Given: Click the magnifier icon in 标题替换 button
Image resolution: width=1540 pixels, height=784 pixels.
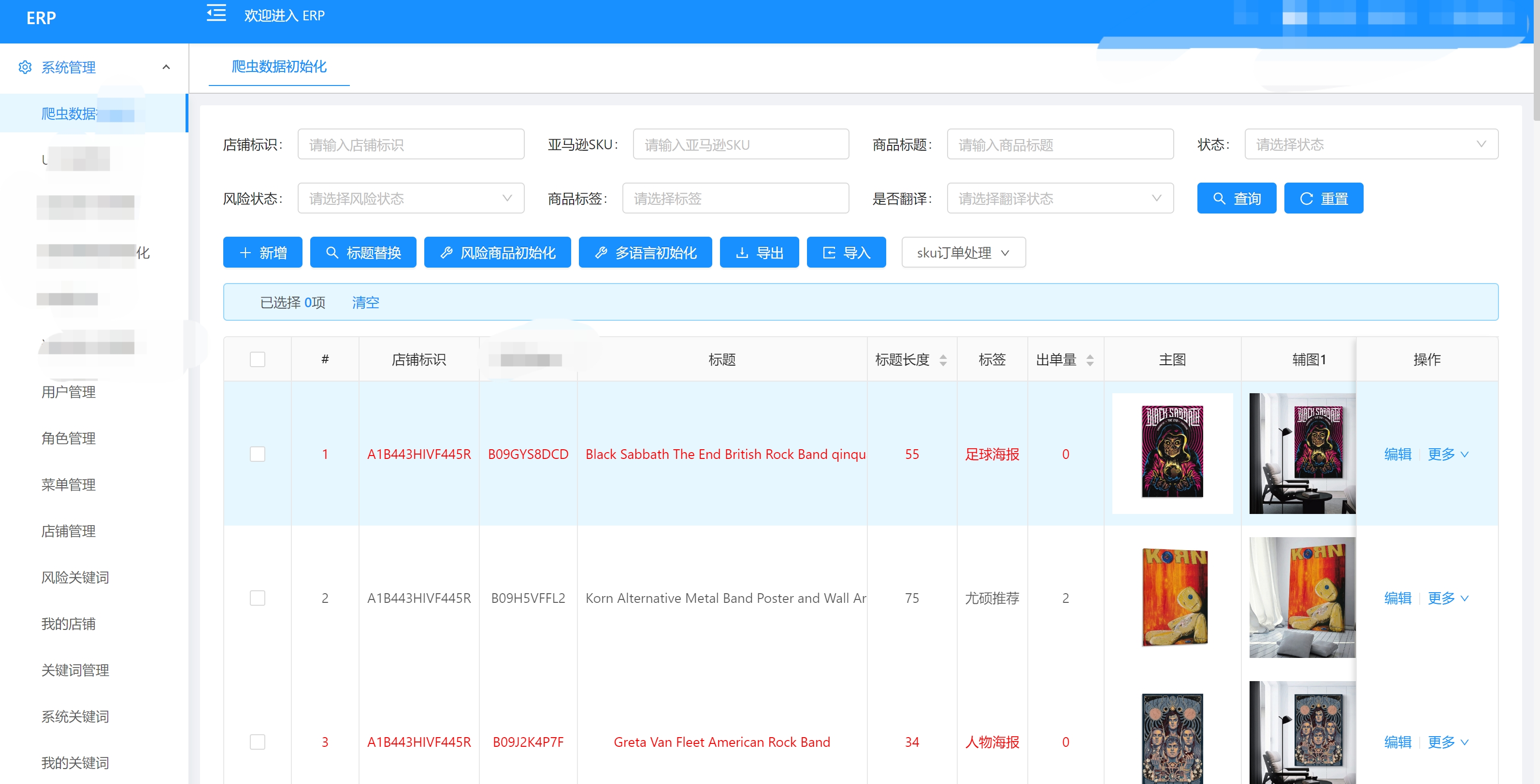Looking at the screenshot, I should pos(332,253).
